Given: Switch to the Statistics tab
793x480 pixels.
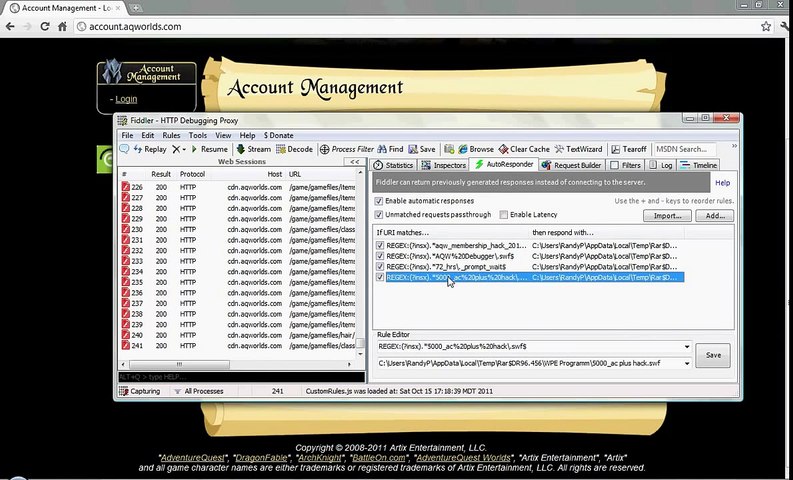Looking at the screenshot, I should (393, 165).
